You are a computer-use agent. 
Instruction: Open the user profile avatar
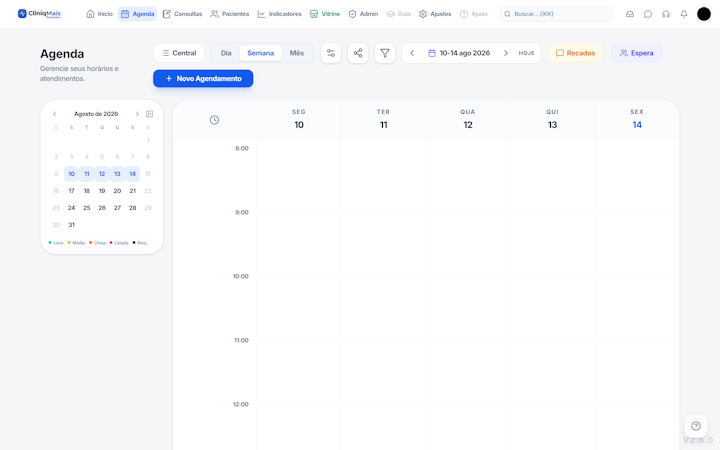pyautogui.click(x=703, y=14)
